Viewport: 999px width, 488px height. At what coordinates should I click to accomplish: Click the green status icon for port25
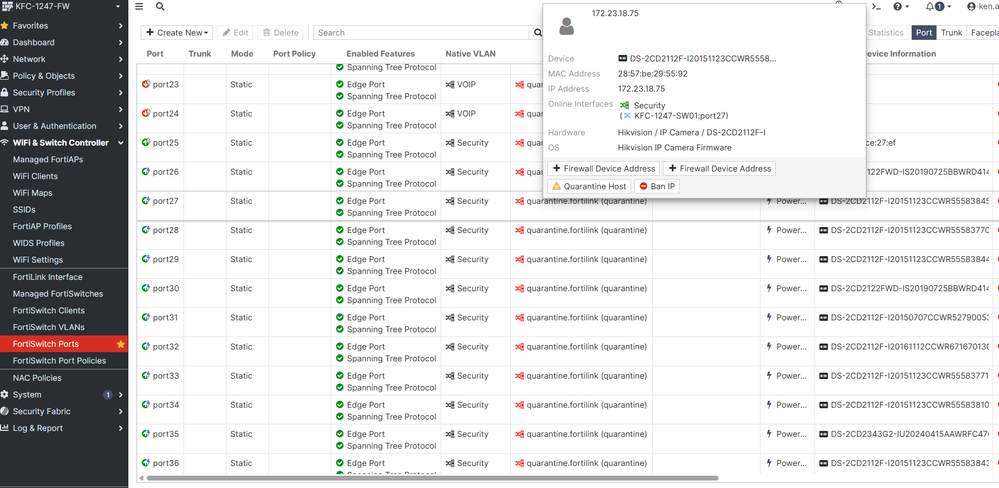coord(146,143)
